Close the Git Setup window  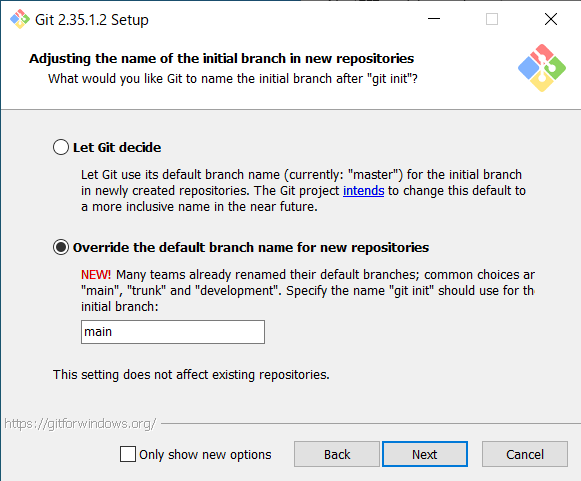point(551,19)
